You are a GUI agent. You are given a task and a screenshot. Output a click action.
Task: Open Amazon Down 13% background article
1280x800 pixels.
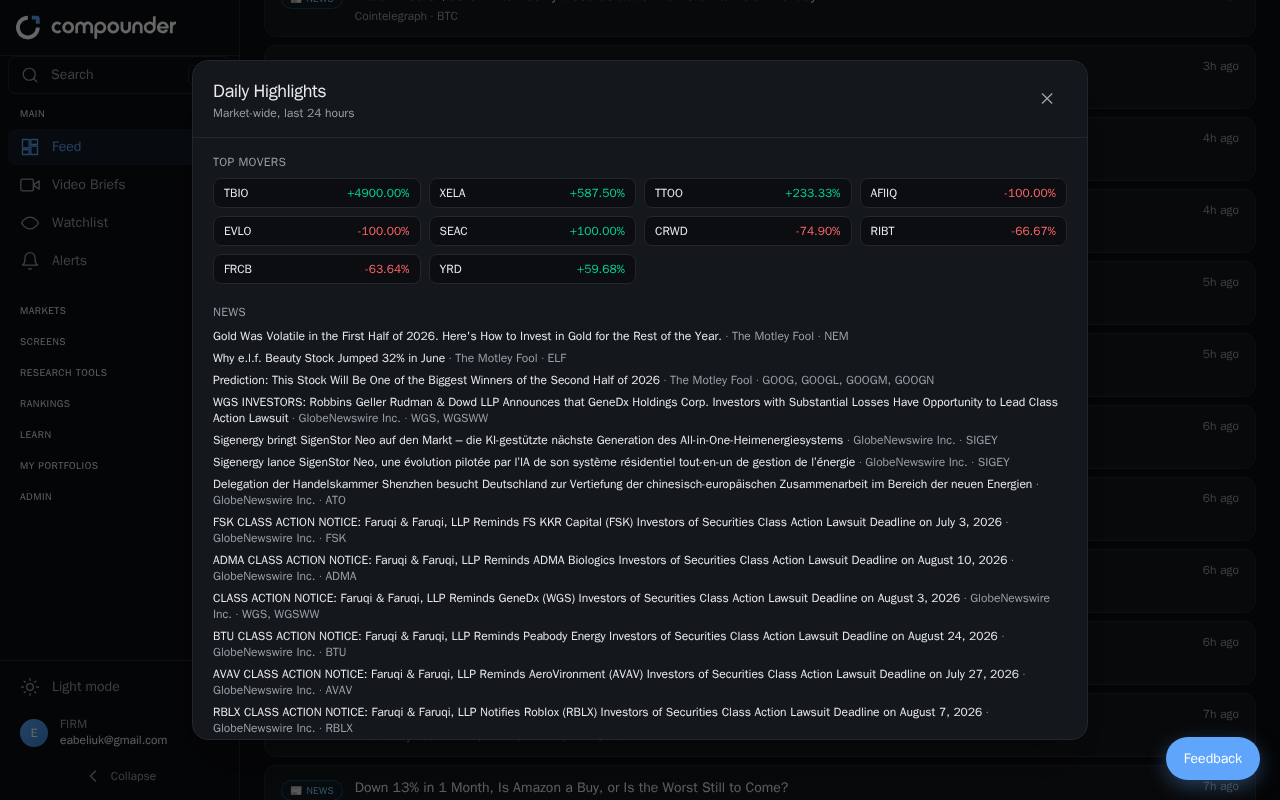(571, 788)
